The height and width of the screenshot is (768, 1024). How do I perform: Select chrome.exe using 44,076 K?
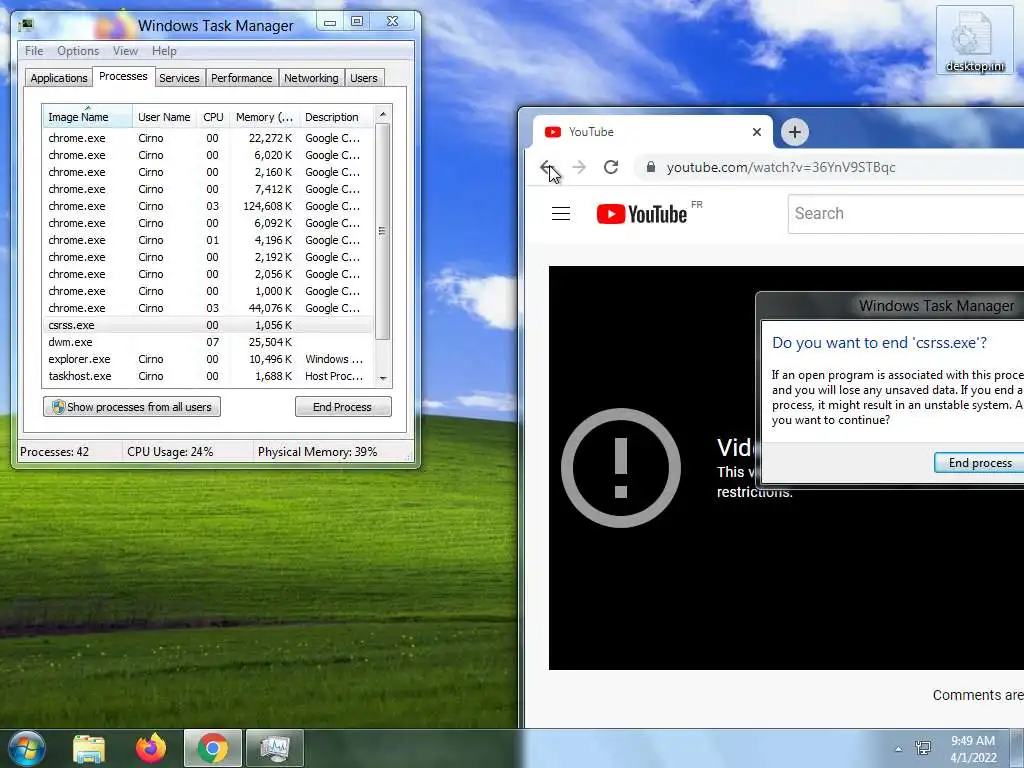(208, 308)
